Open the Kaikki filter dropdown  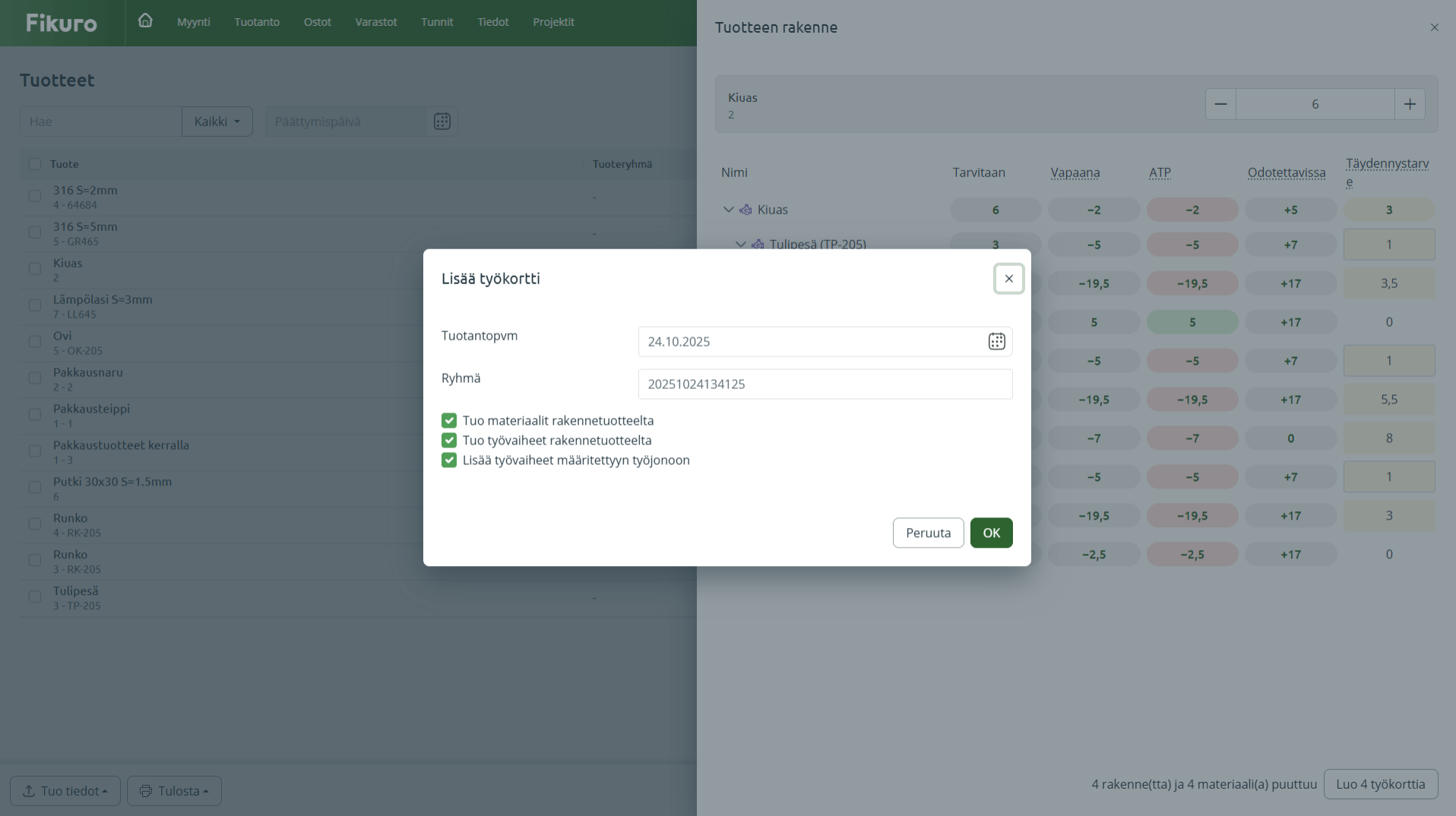tap(217, 122)
